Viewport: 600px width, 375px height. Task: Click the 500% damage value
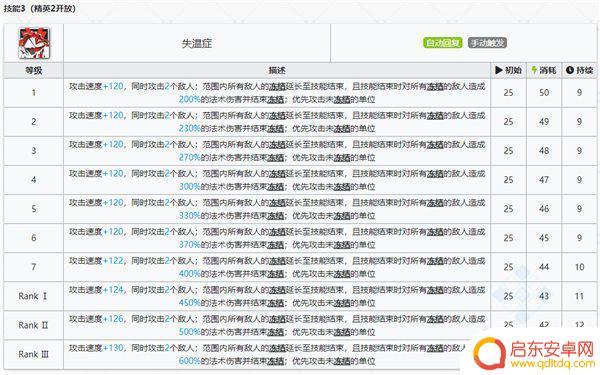[x=189, y=332]
